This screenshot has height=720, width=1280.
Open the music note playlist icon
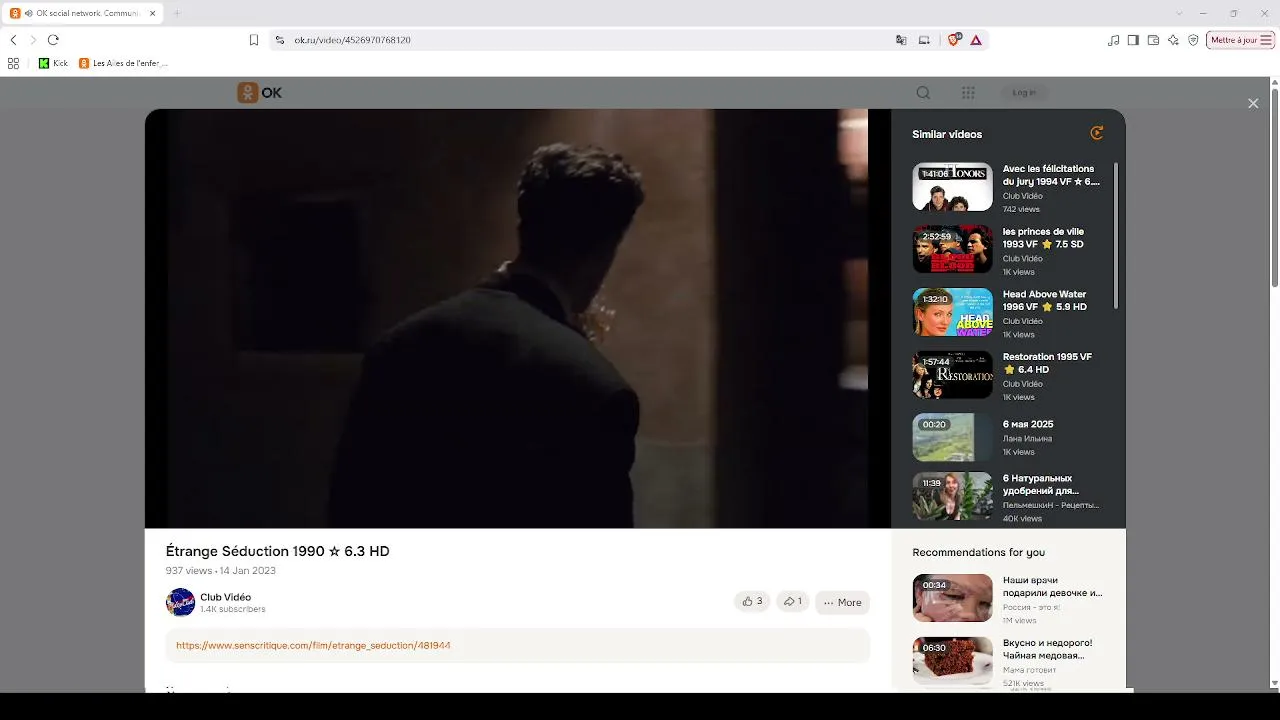[x=1114, y=40]
